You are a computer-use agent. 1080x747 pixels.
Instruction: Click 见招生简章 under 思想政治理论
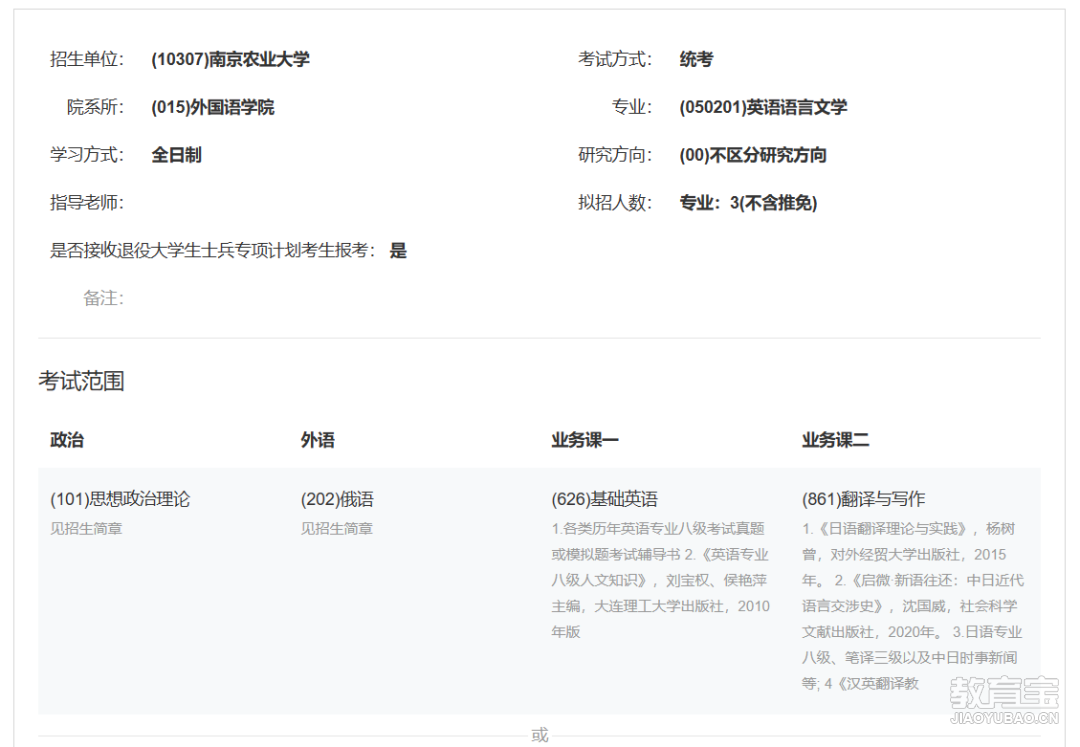click(86, 529)
